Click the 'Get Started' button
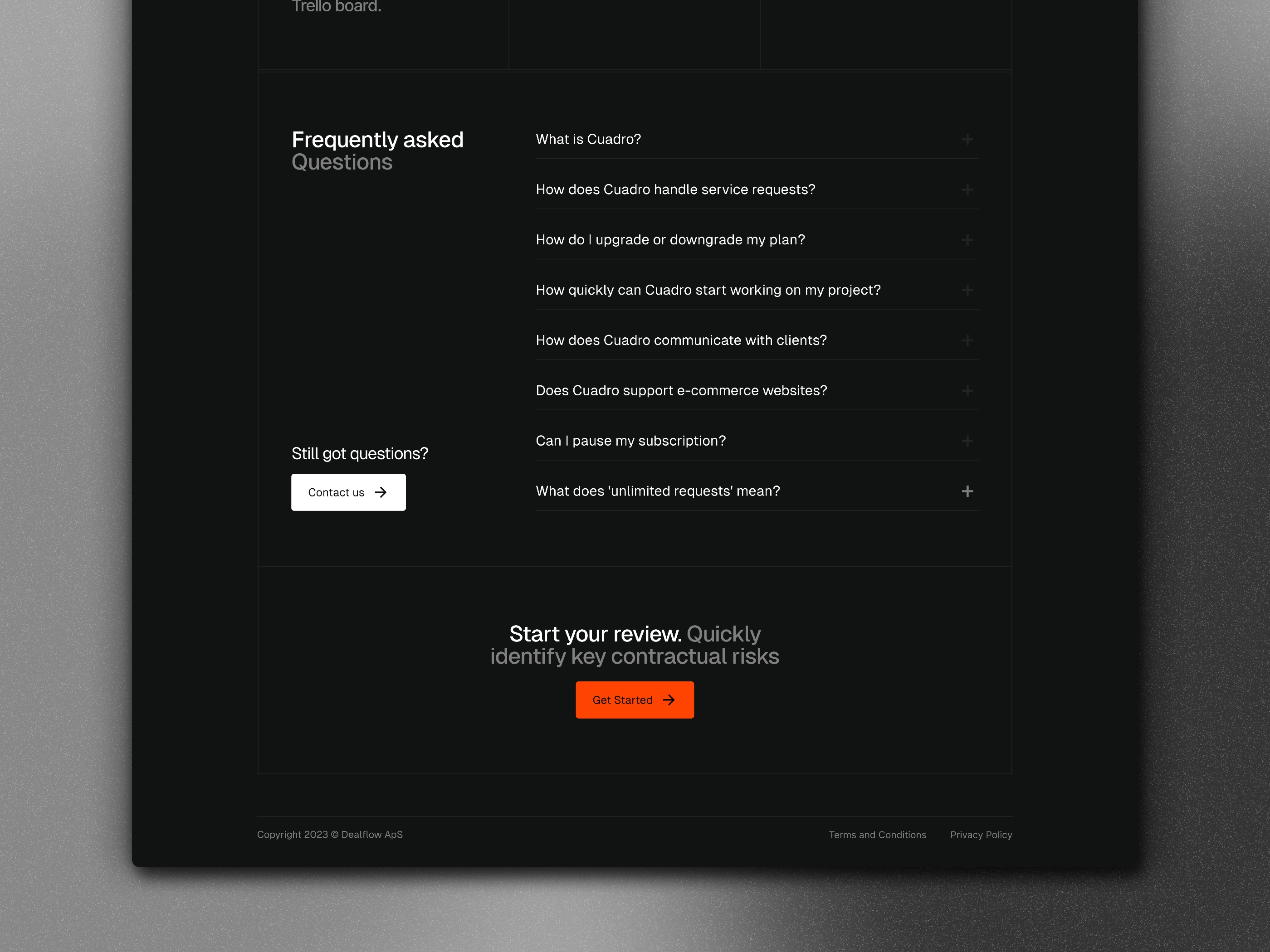Image resolution: width=1270 pixels, height=952 pixels. (x=635, y=700)
